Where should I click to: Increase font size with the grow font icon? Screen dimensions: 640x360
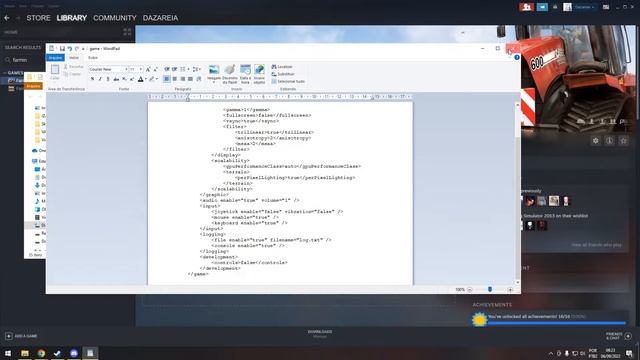148,69
